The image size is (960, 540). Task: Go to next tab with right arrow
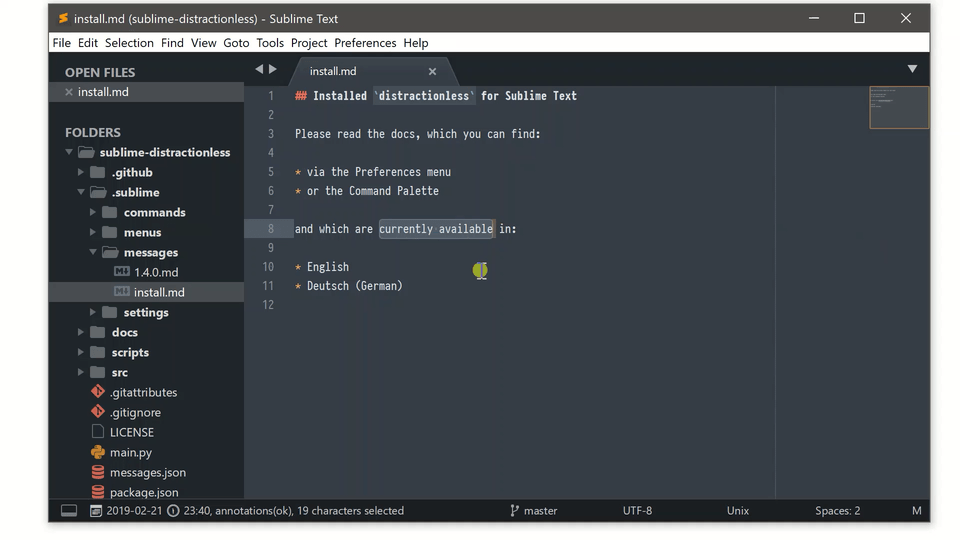(x=272, y=69)
